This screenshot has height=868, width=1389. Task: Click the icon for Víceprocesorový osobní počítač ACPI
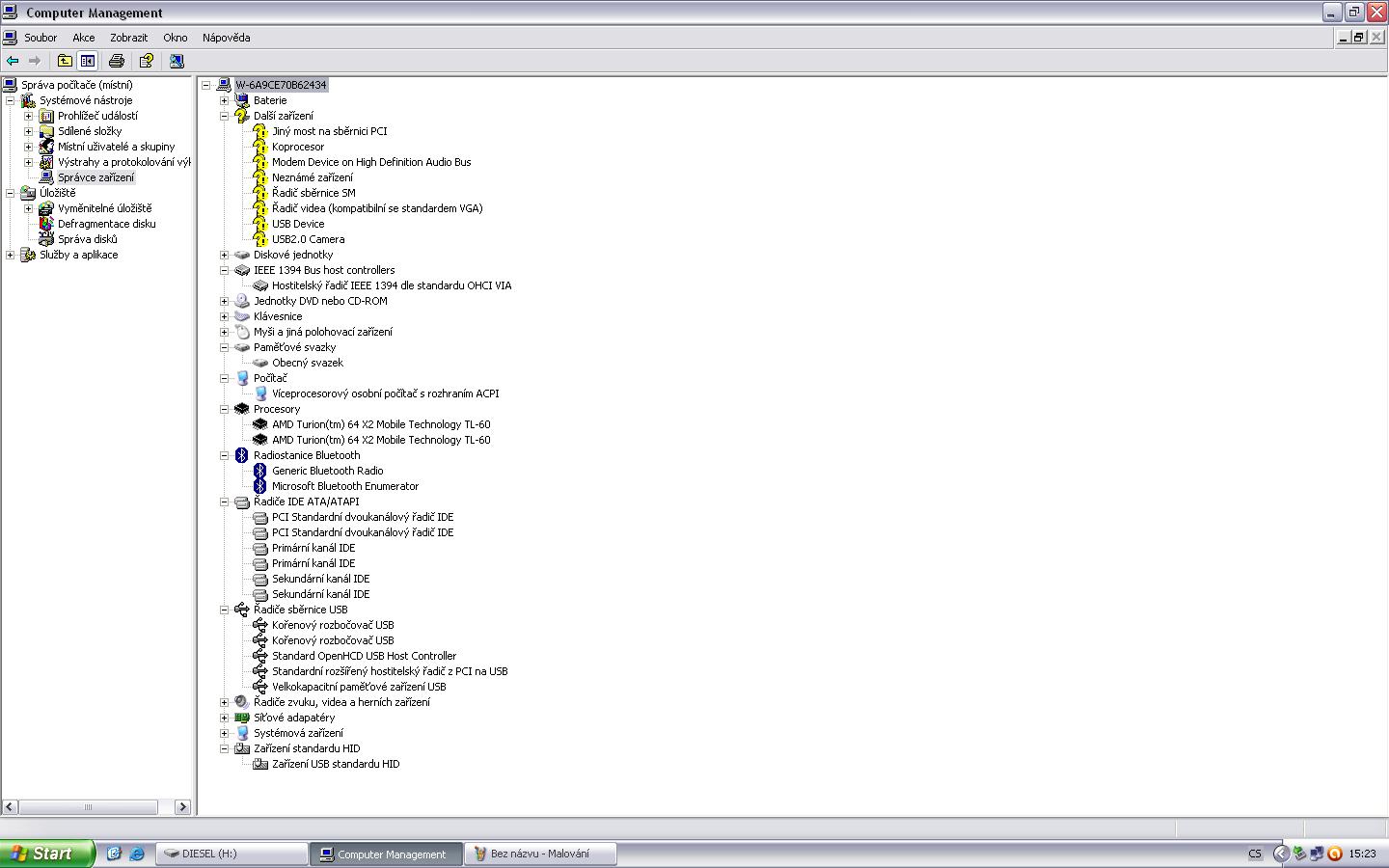(x=259, y=393)
